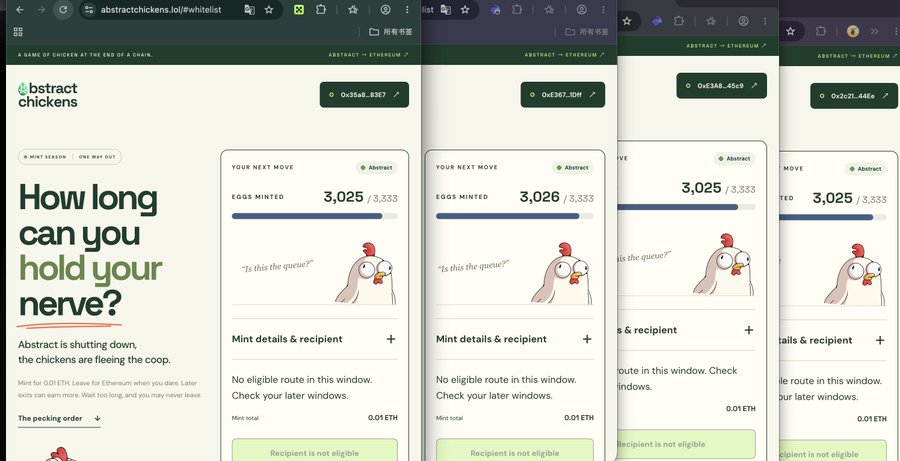
Task: Open Extensions puzzle icon in 0xE3A8…45c9 window
Action: pyautogui.click(x=679, y=21)
